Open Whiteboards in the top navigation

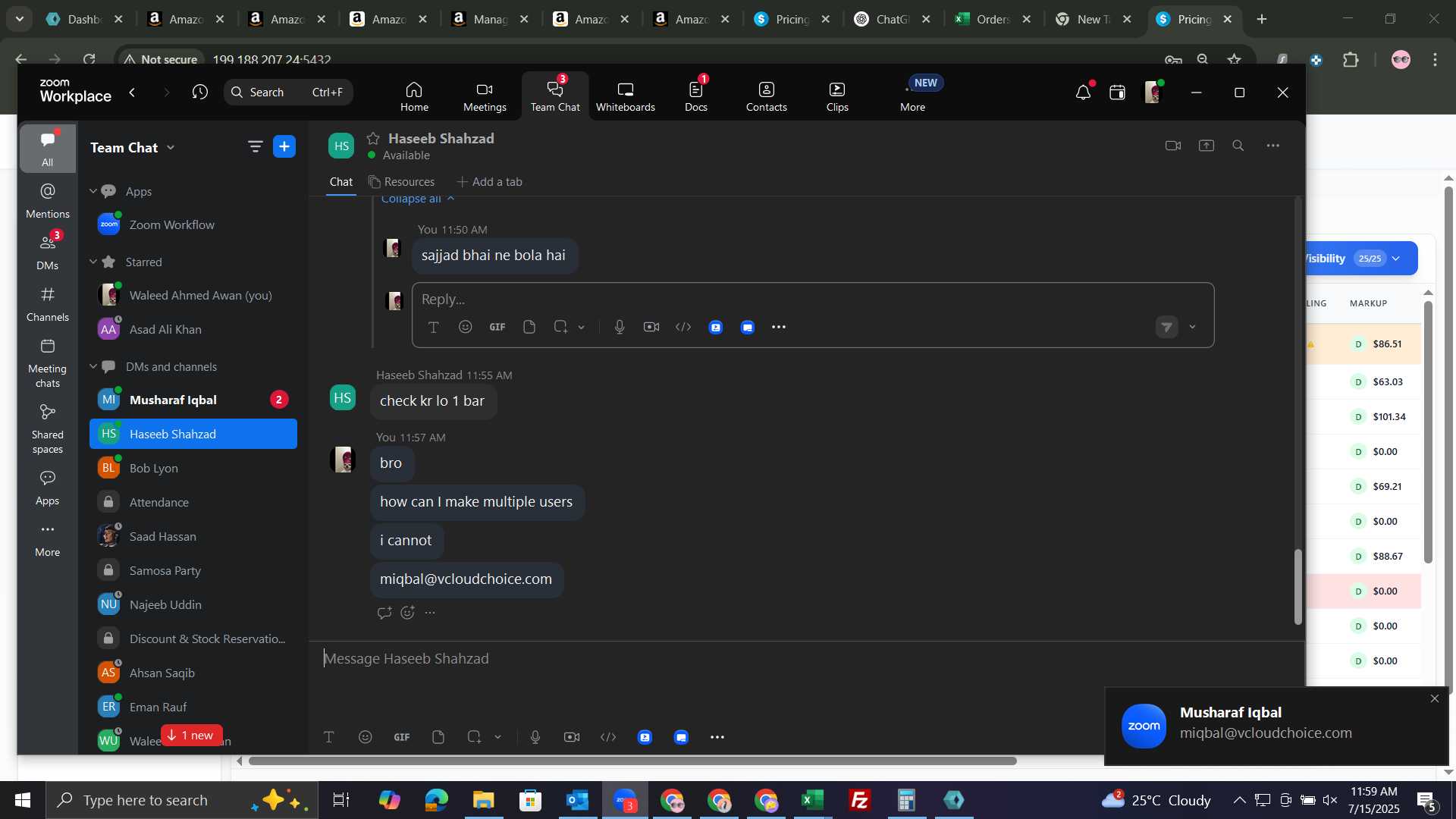click(x=625, y=96)
